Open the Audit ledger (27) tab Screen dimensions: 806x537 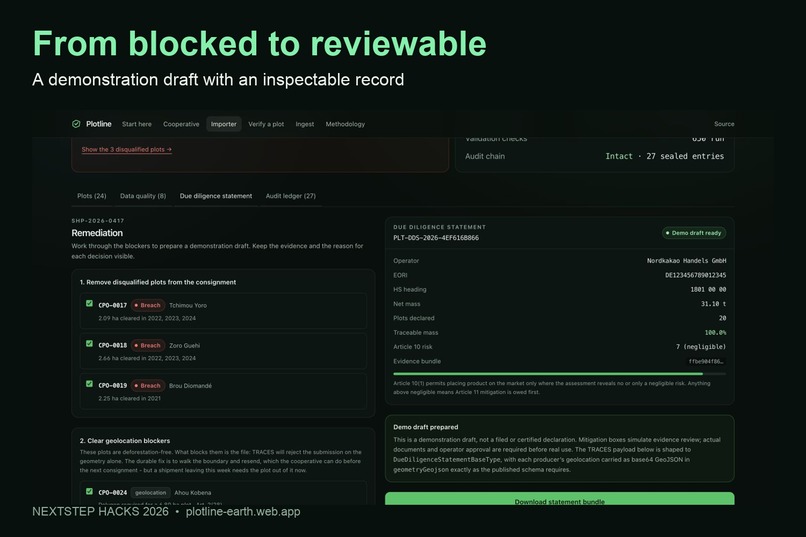(290, 196)
